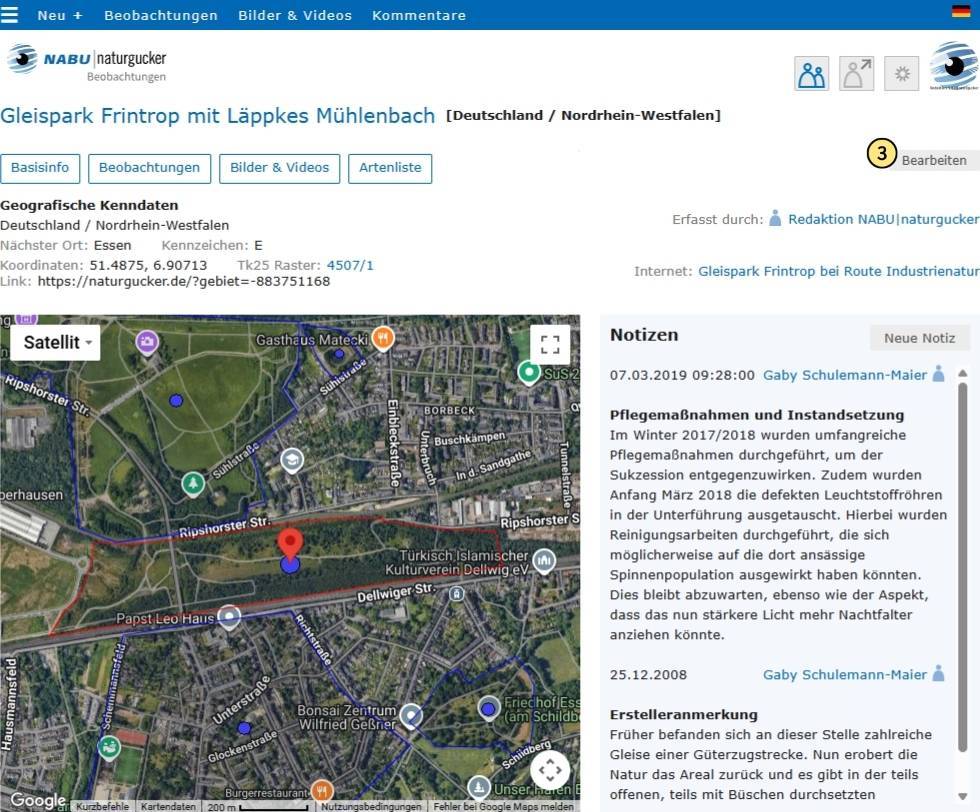The height and width of the screenshot is (812, 980).
Task: Open Kartendaten on map footer
Action: click(x=168, y=806)
